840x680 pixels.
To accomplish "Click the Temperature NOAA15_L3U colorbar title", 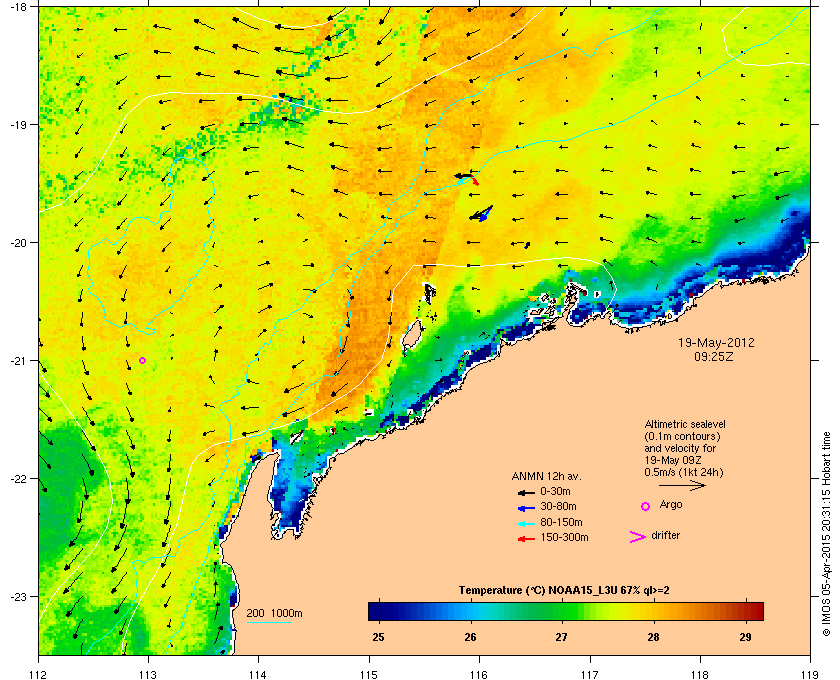I will (x=564, y=591).
